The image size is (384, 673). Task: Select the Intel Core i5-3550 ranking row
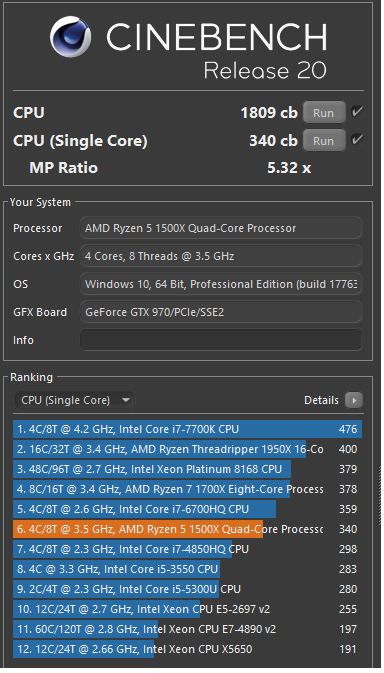pyautogui.click(x=187, y=569)
